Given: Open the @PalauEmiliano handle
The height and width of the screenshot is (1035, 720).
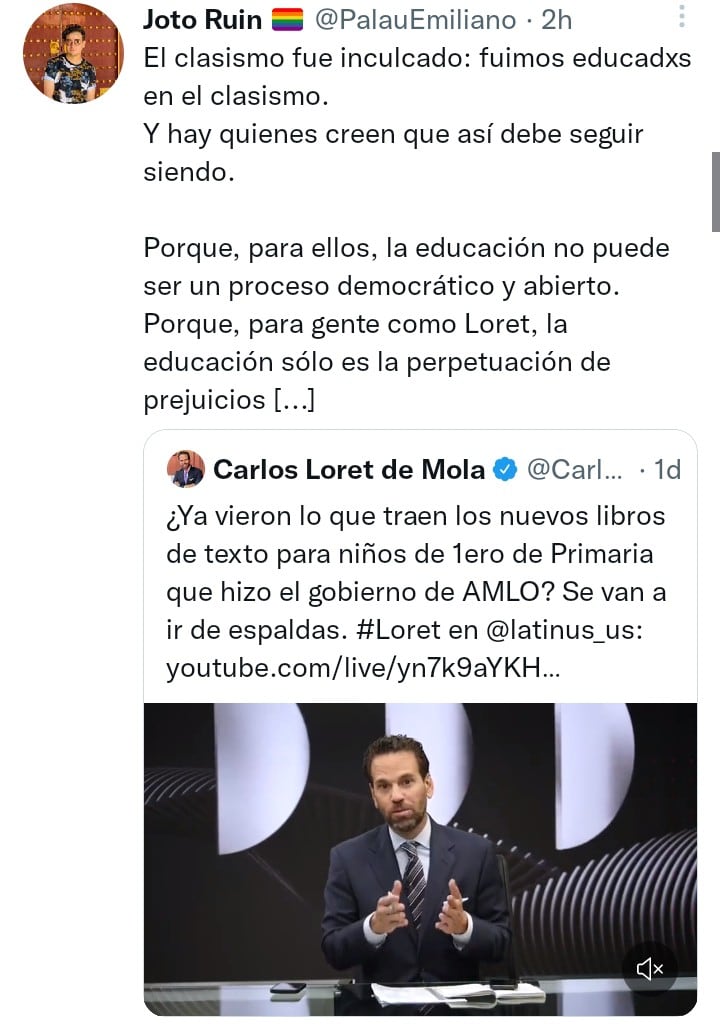Looking at the screenshot, I should [416, 19].
